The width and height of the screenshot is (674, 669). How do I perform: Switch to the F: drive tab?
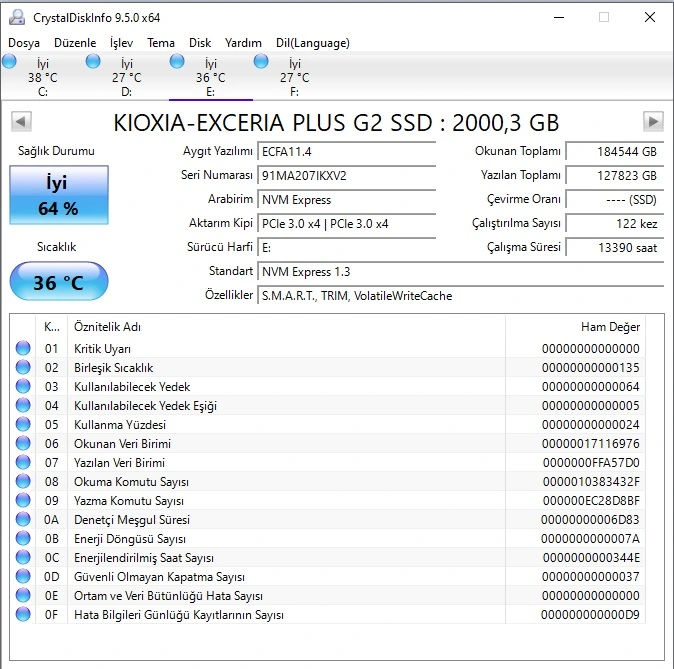pyautogui.click(x=294, y=77)
